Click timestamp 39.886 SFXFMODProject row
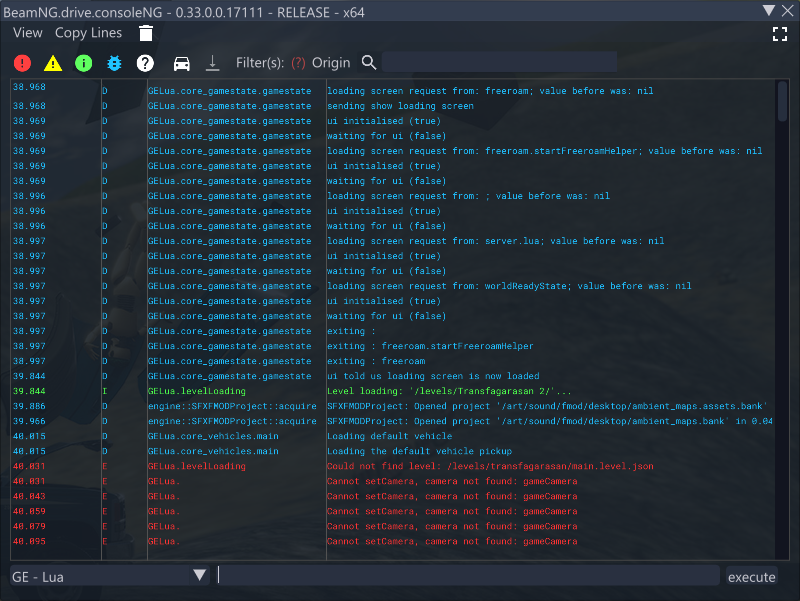Viewport: 800px width, 601px height. tap(29, 406)
